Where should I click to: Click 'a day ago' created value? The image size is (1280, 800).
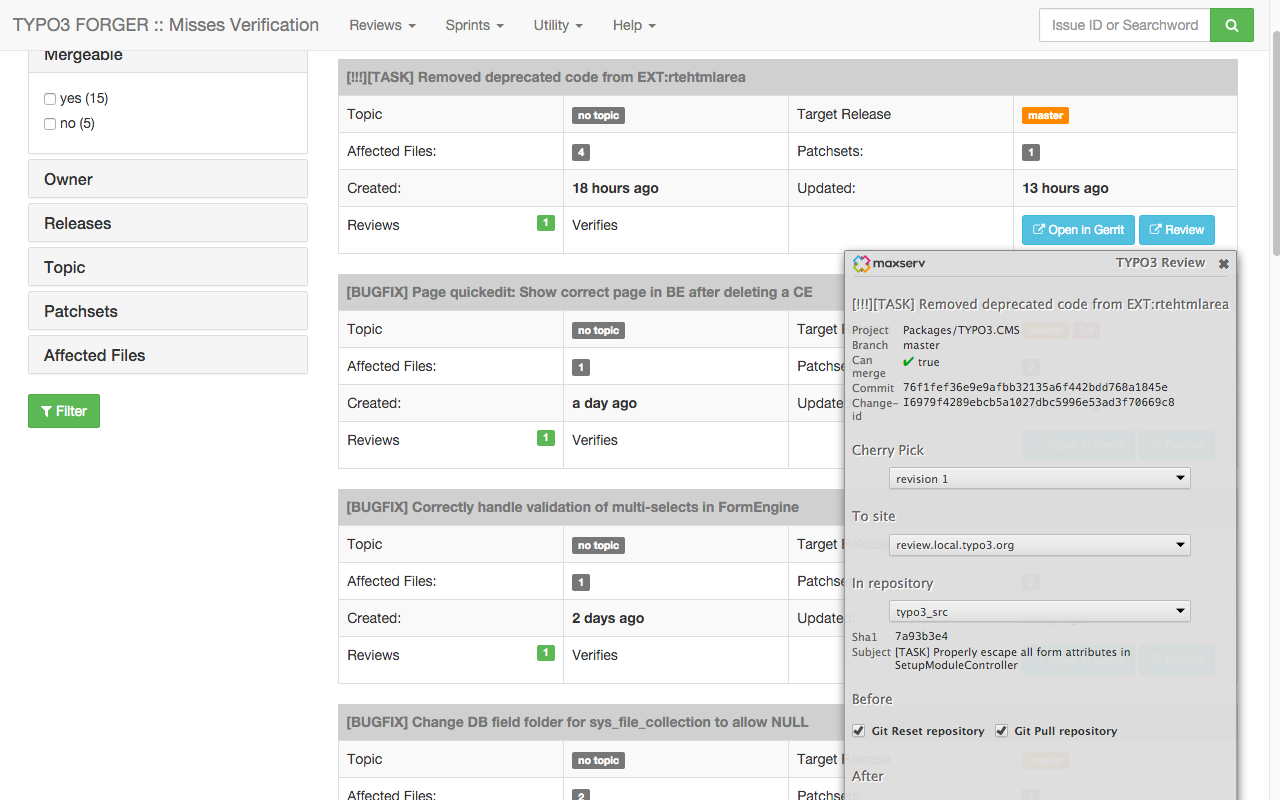[604, 403]
